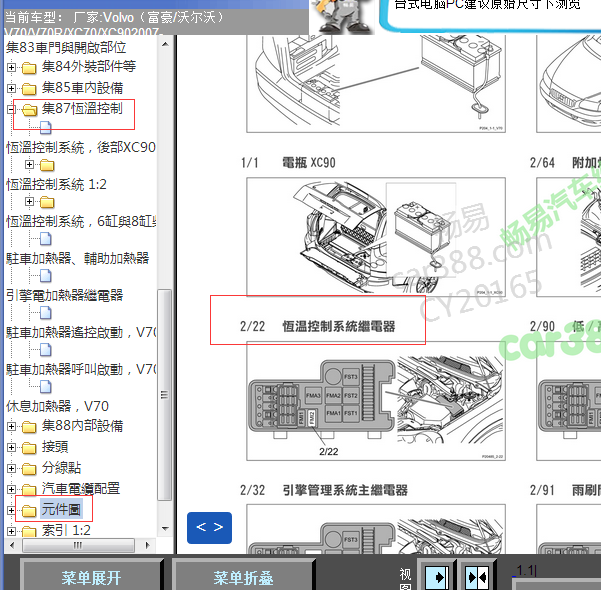Click folder icon of 接頭
601x590 pixels.
click(x=29, y=447)
